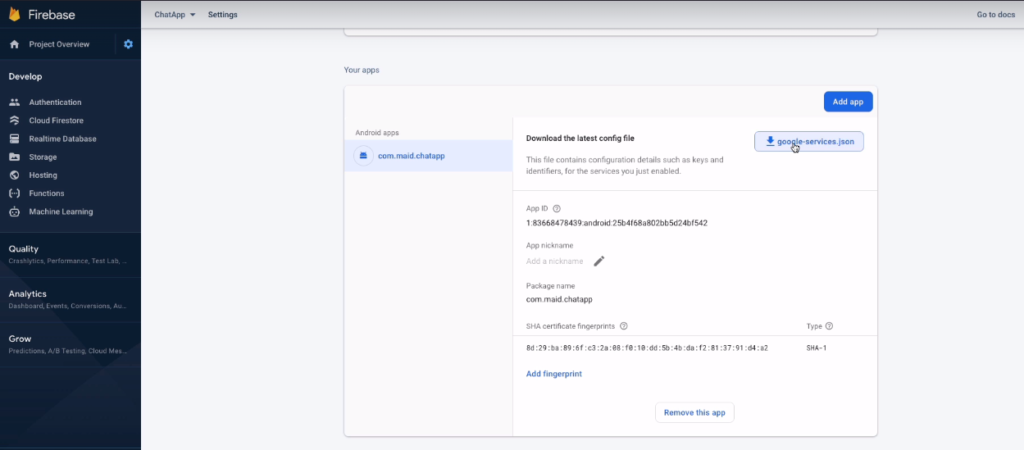Image resolution: width=1024 pixels, height=450 pixels.
Task: Open Cloud Firestore in the sidebar
Action: tap(55, 120)
